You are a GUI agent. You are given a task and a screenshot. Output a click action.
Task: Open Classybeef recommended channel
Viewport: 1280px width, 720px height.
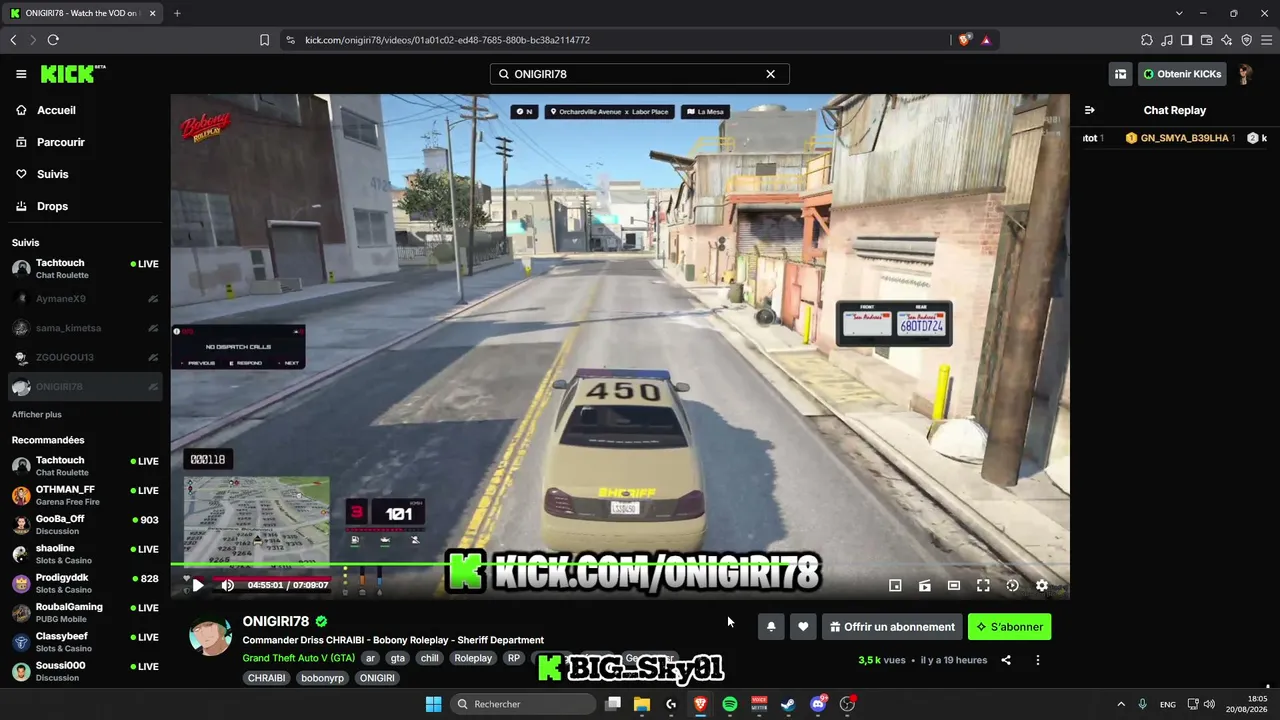[x=85, y=642]
